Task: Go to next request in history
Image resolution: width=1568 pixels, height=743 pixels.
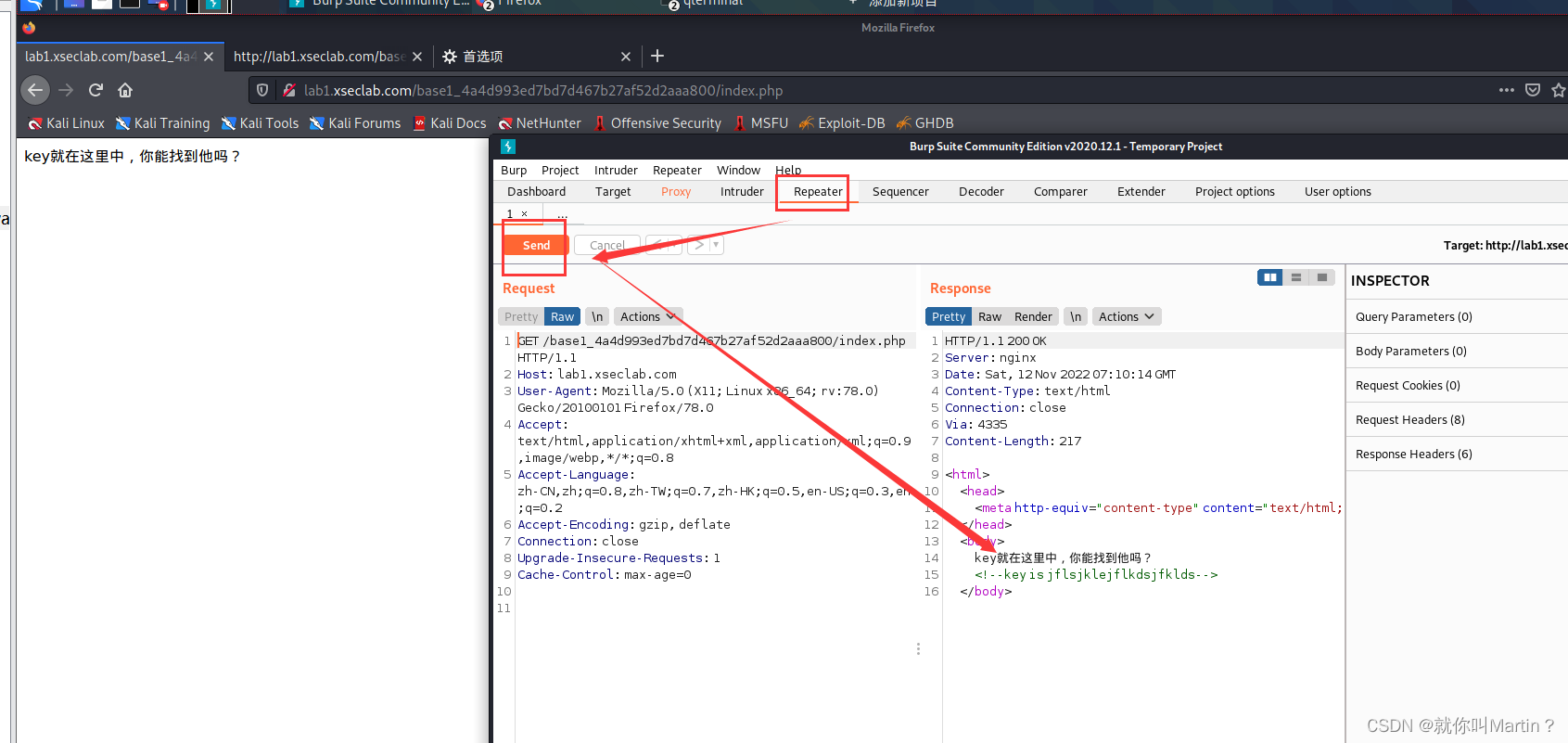Action: coord(699,245)
